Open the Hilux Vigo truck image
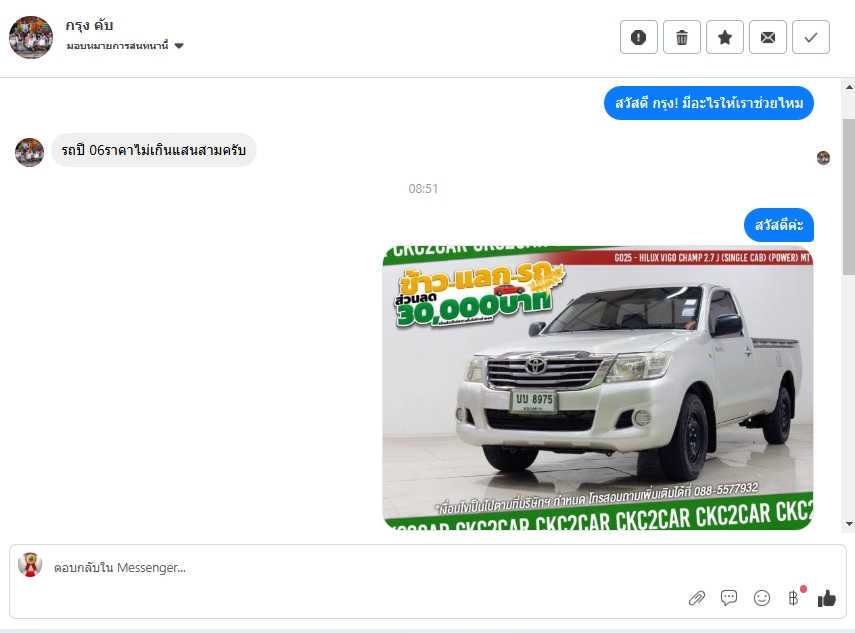This screenshot has width=855, height=633. (x=598, y=388)
